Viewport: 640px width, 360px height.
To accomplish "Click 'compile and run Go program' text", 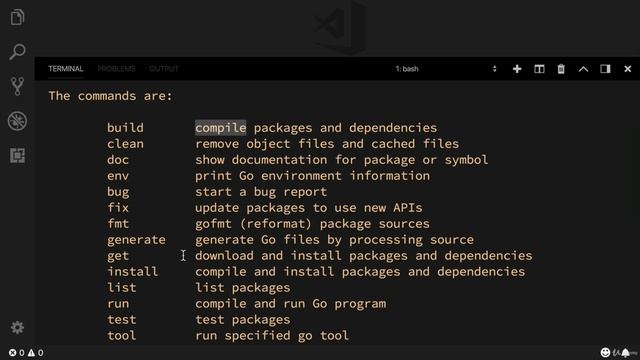I will pos(290,304).
